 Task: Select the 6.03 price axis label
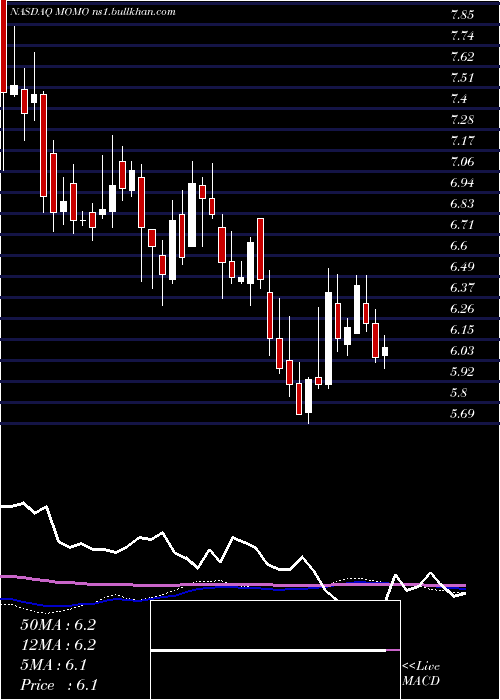[x=462, y=350]
